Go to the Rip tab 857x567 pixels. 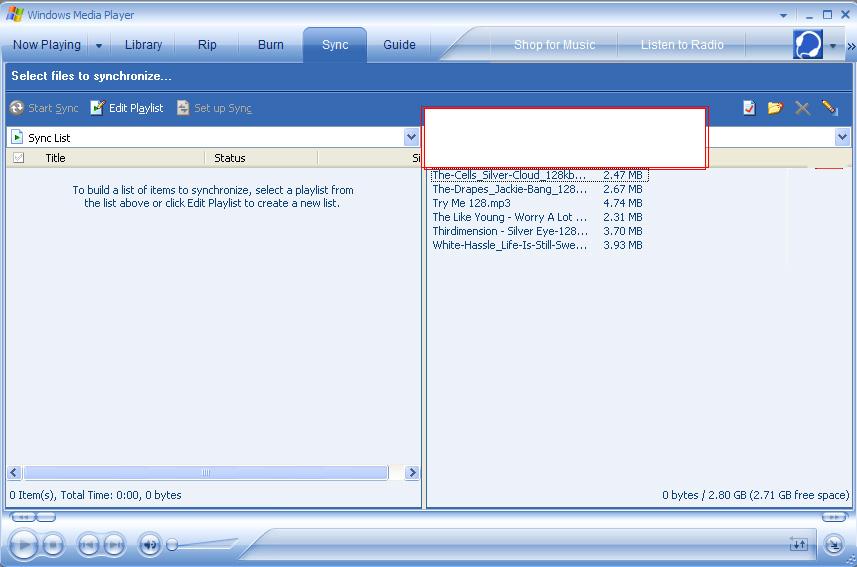207,45
